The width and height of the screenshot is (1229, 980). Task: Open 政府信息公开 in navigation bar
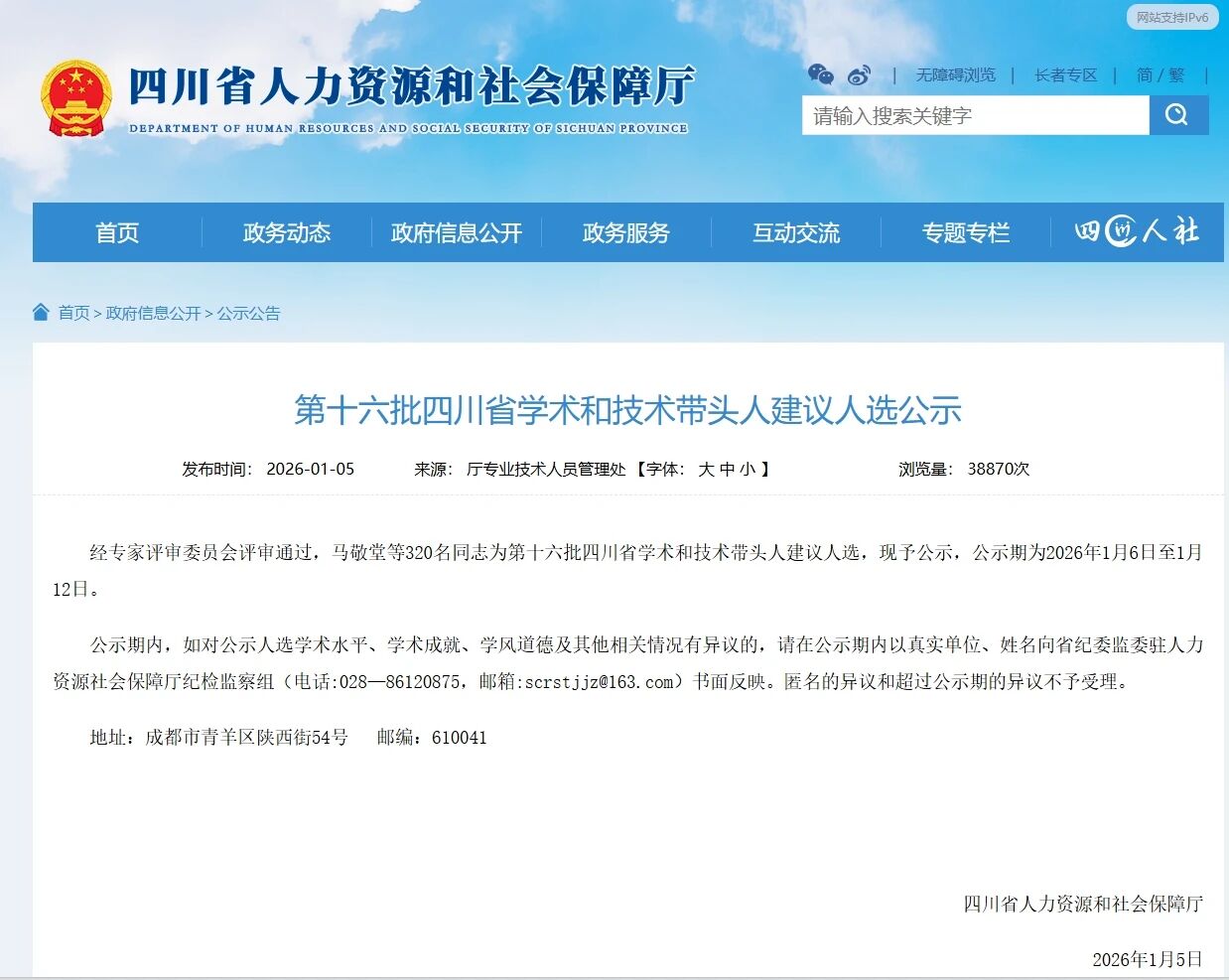tap(457, 232)
